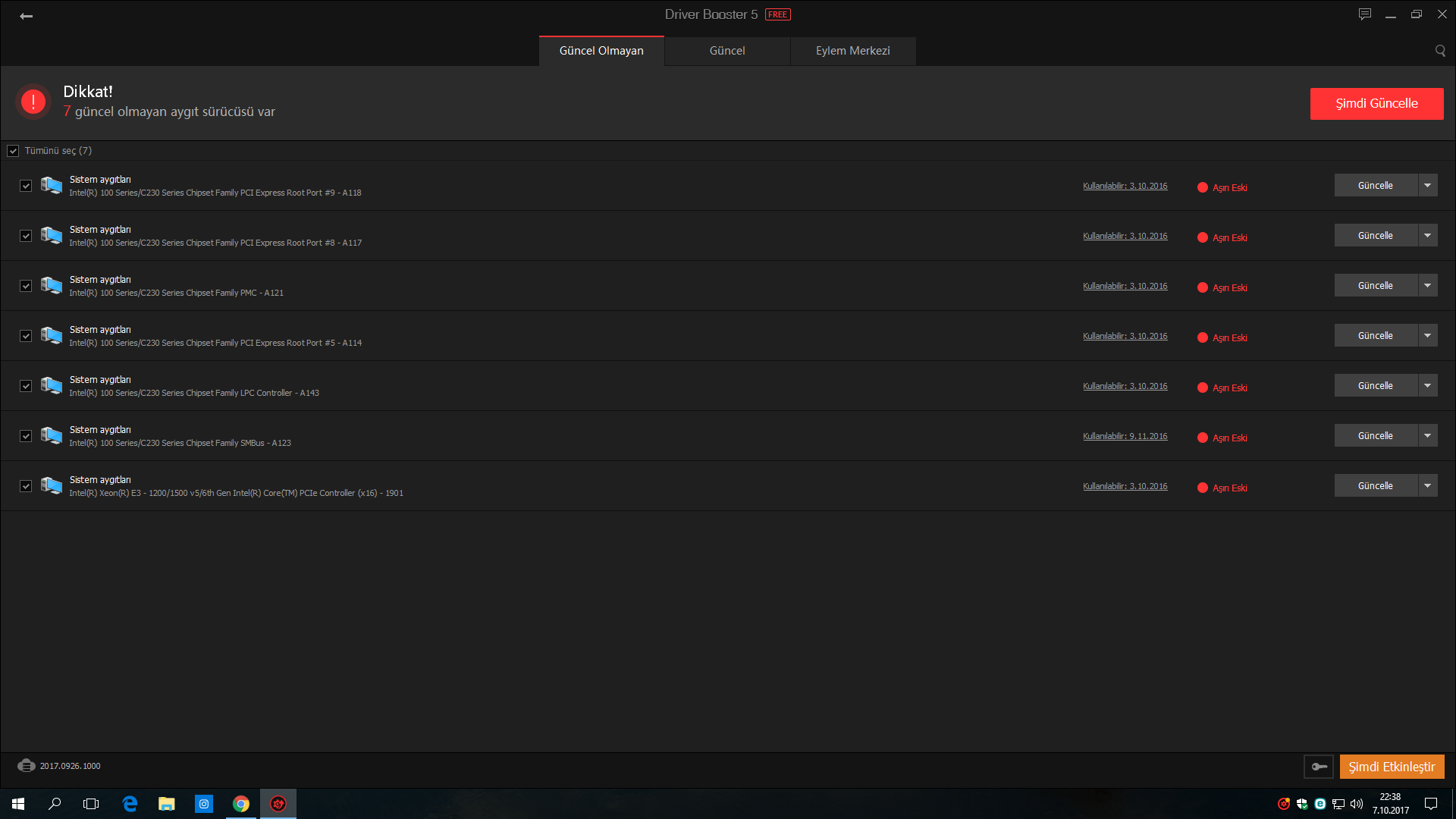The height and width of the screenshot is (819, 1456).
Task: Expand Güncelle dropdown for SMBus - A123
Action: click(1428, 436)
